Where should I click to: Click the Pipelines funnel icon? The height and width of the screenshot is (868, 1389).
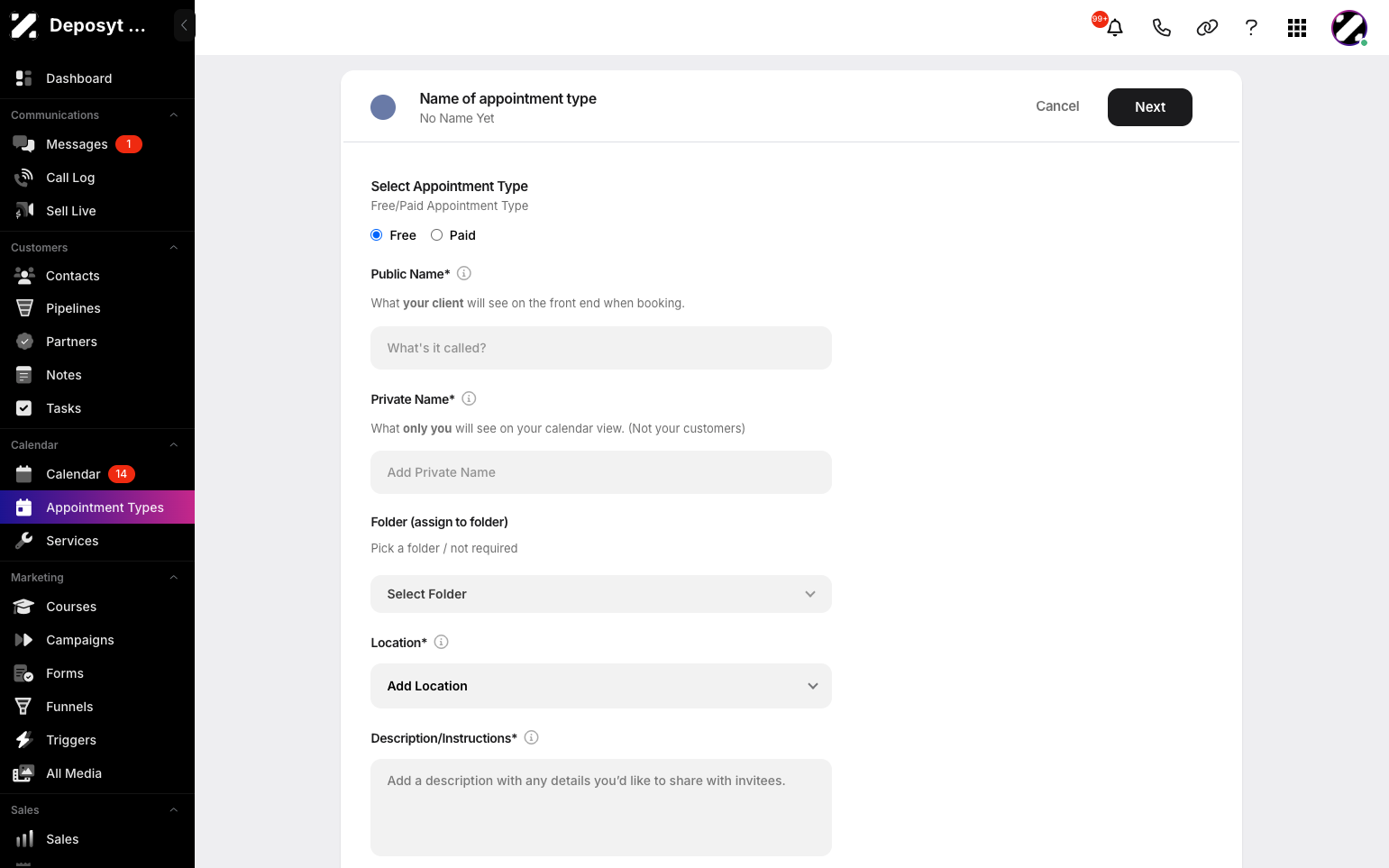[x=24, y=308]
